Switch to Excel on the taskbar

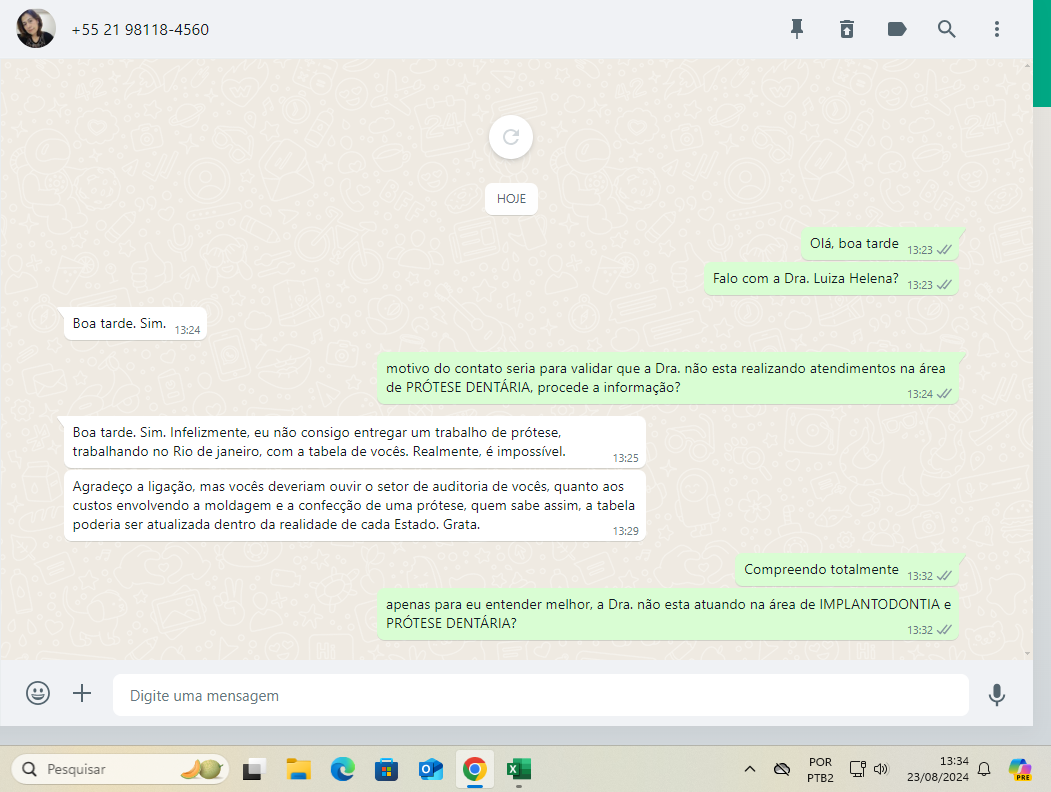coord(519,769)
